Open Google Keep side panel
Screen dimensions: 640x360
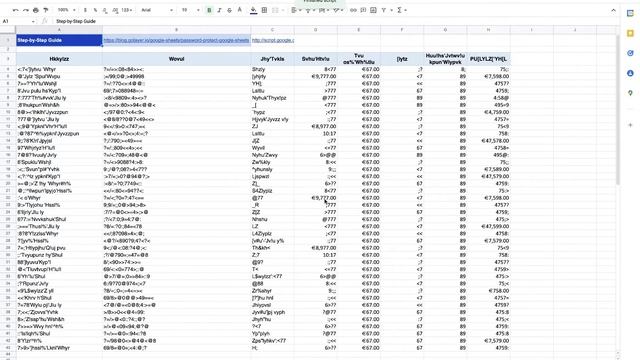point(630,33)
